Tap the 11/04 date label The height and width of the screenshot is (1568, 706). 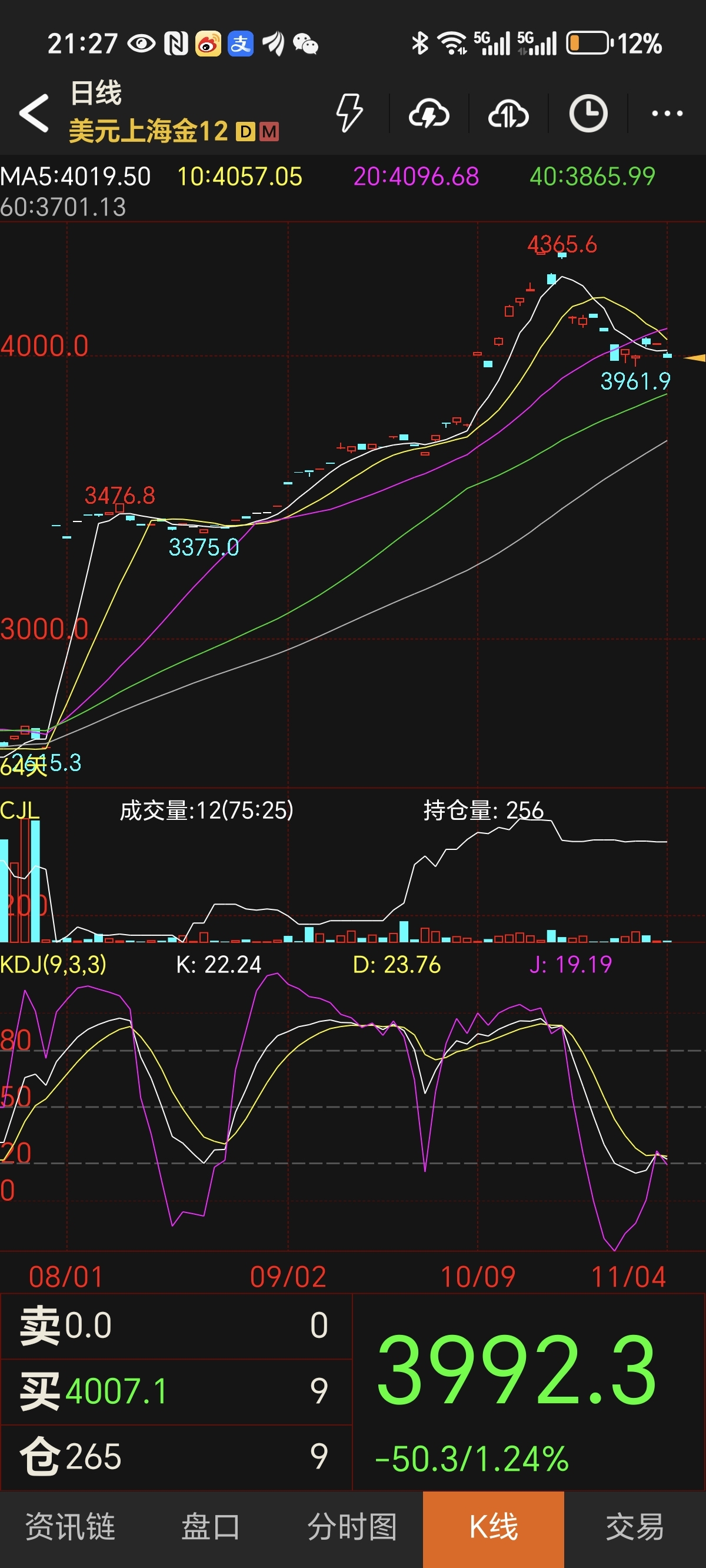[x=628, y=1277]
